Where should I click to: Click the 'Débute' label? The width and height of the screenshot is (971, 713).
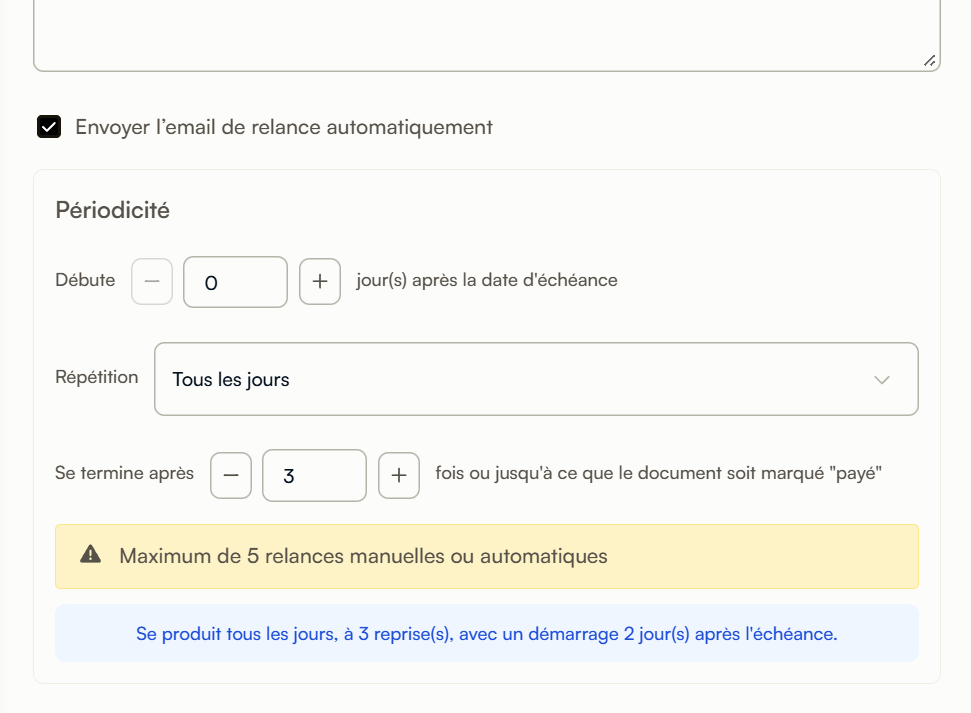85,280
